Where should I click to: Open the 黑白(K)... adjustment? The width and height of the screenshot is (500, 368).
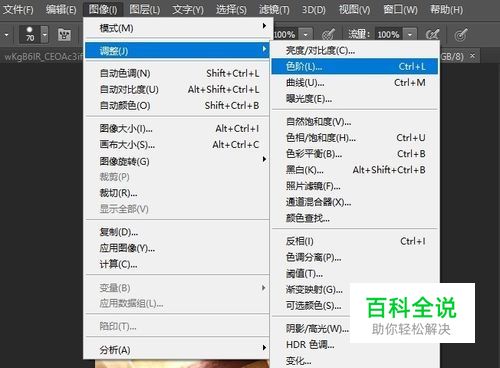(355, 170)
